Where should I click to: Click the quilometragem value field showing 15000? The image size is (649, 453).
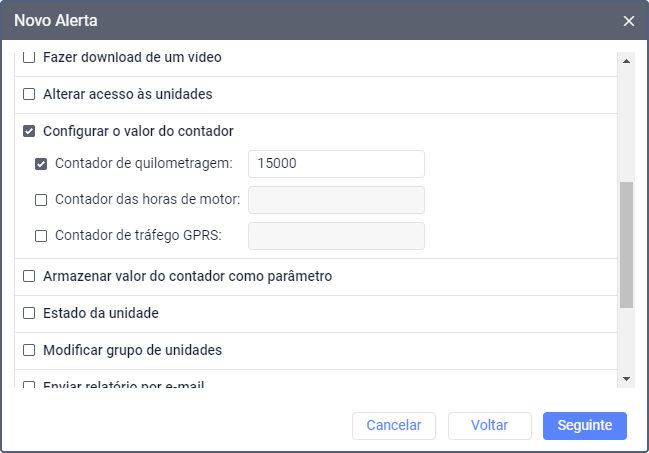pyautogui.click(x=336, y=164)
